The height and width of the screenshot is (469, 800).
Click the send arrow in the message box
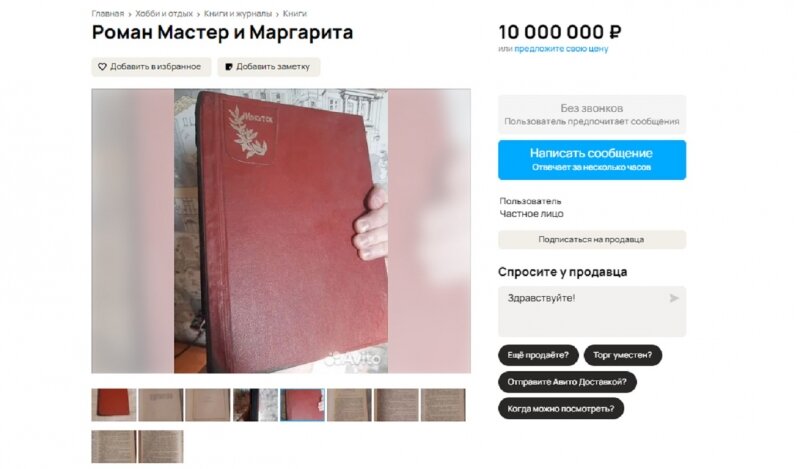(674, 298)
